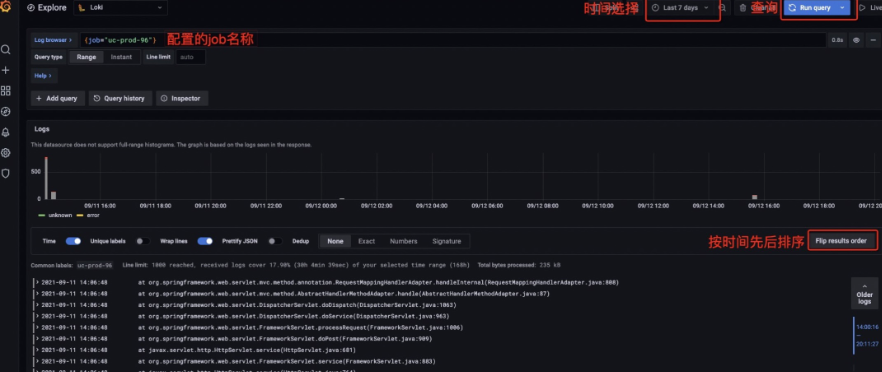Click the zoom out time range magnifier
882x372 pixels.
click(722, 8)
